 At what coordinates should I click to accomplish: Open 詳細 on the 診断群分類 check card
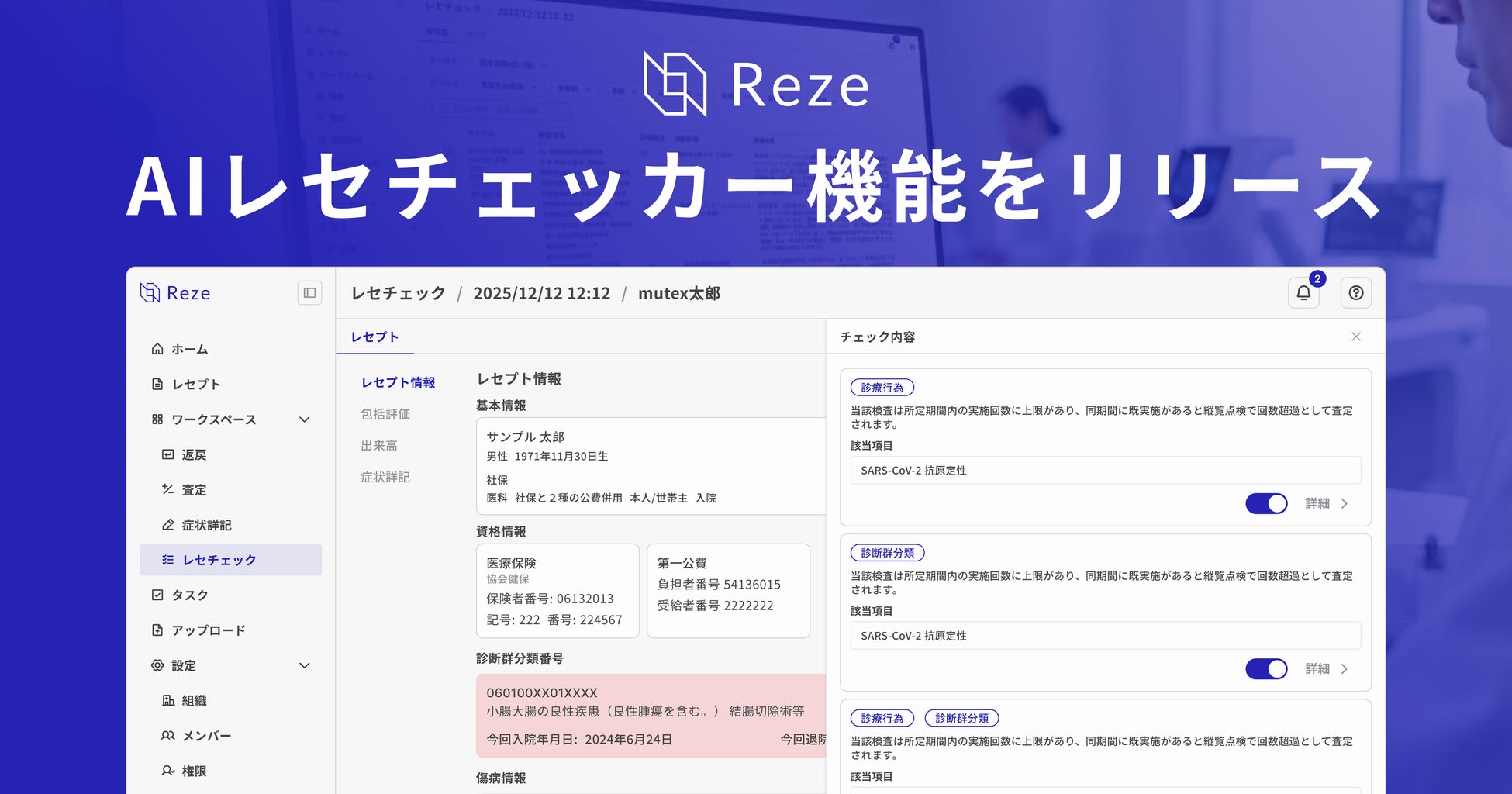click(1327, 668)
